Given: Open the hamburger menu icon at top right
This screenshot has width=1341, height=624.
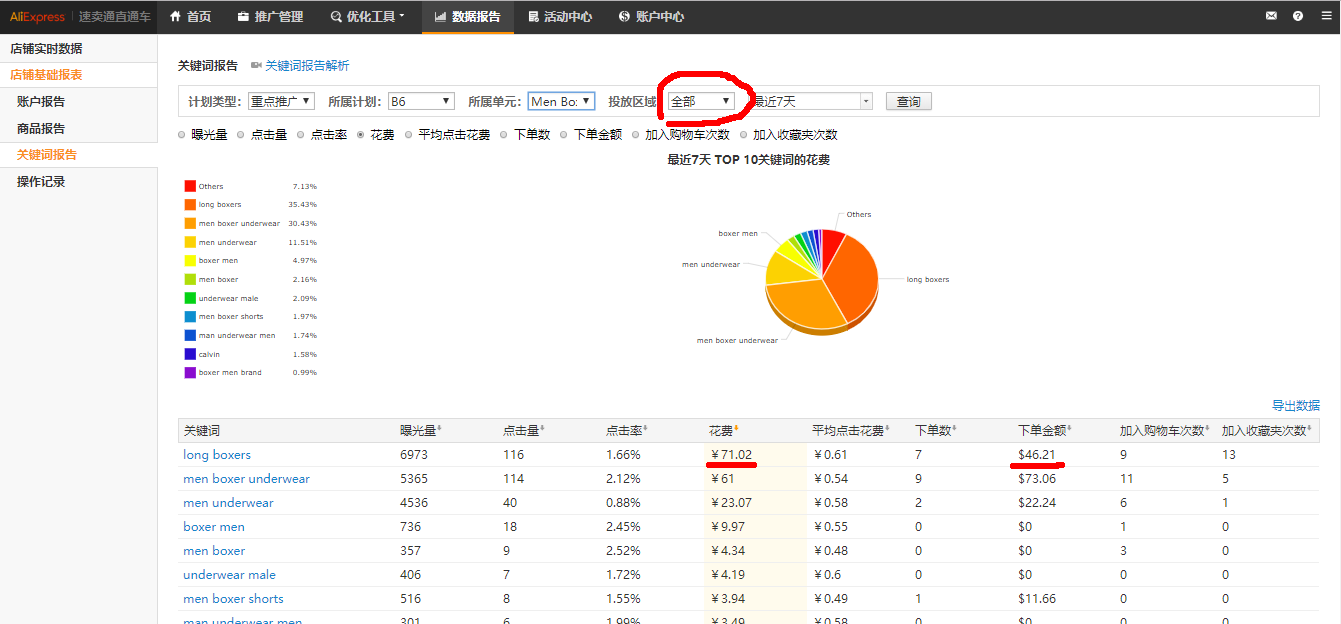Looking at the screenshot, I should coord(1326,16).
